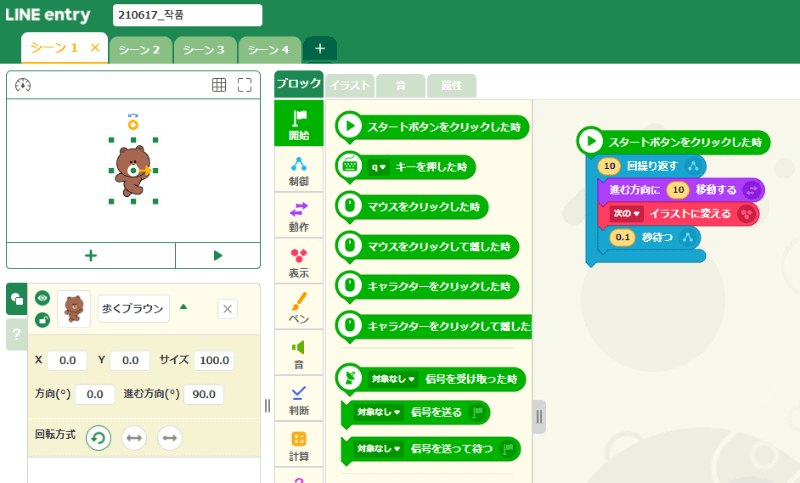Open the q key dropdown in palette block
Screen dimensions: 800x483
point(379,167)
